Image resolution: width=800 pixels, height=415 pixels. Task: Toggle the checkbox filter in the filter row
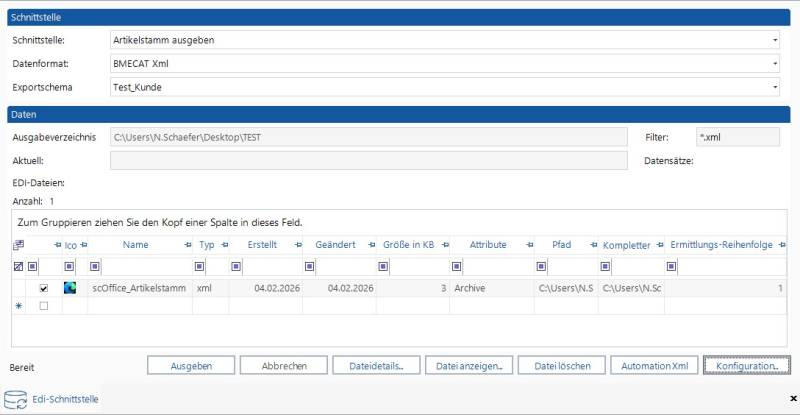coord(33,267)
